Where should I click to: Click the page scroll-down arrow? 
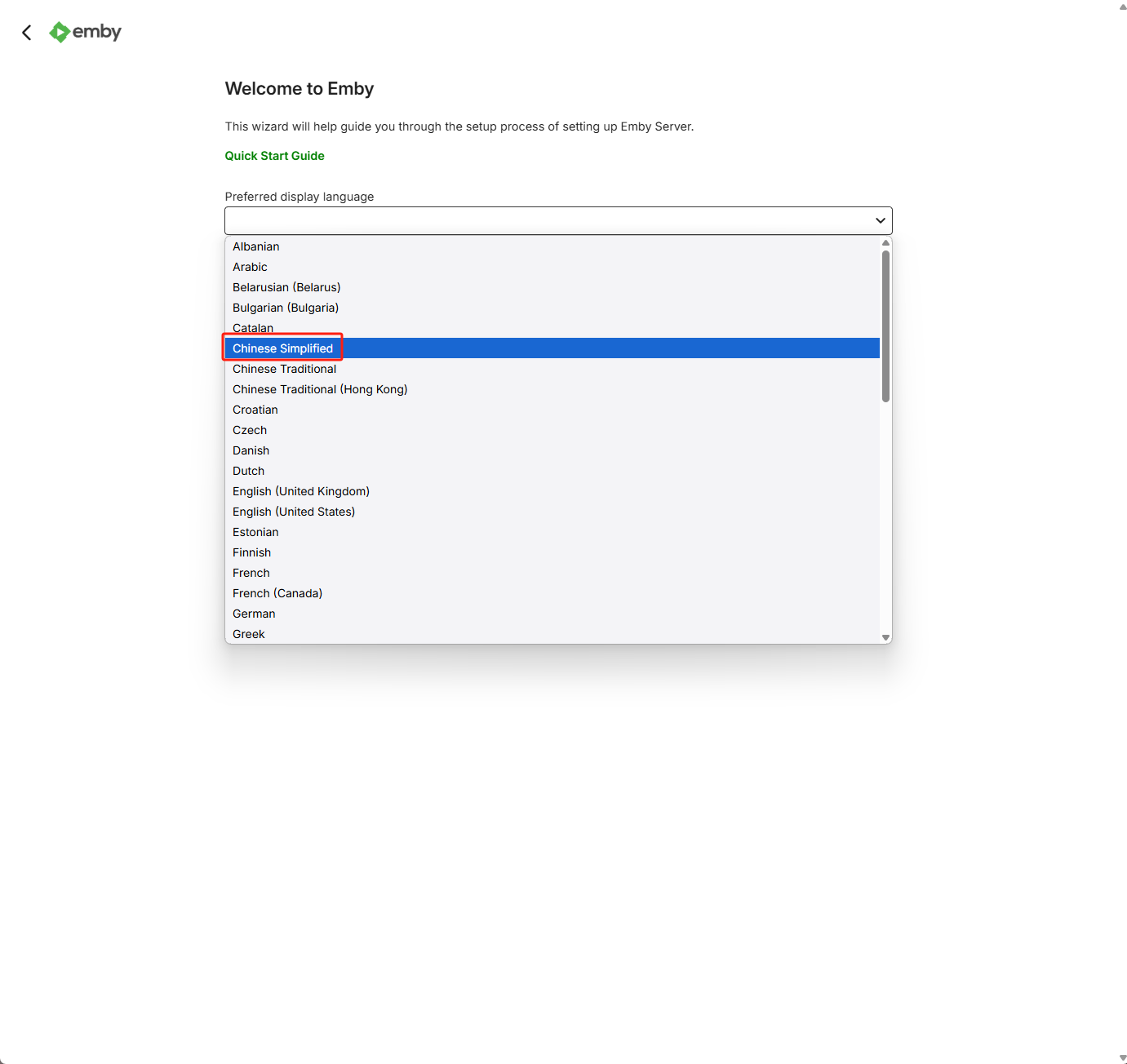[x=1122, y=1057]
